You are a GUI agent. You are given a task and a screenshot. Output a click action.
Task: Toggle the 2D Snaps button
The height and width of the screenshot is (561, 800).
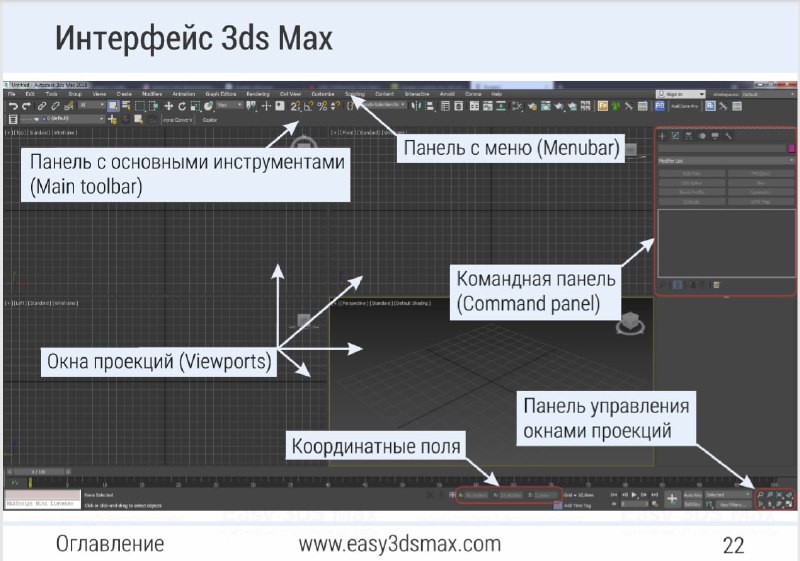click(x=295, y=106)
